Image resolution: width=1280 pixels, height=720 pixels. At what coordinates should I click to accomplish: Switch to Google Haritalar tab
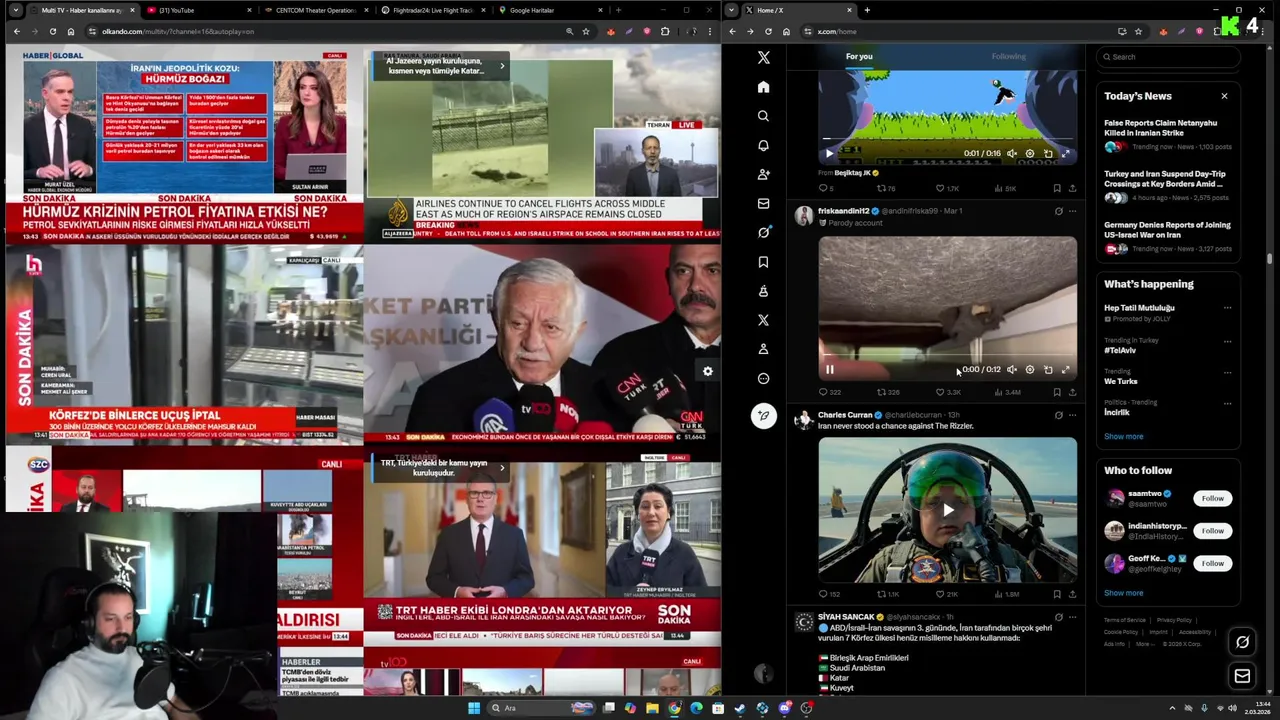click(550, 10)
